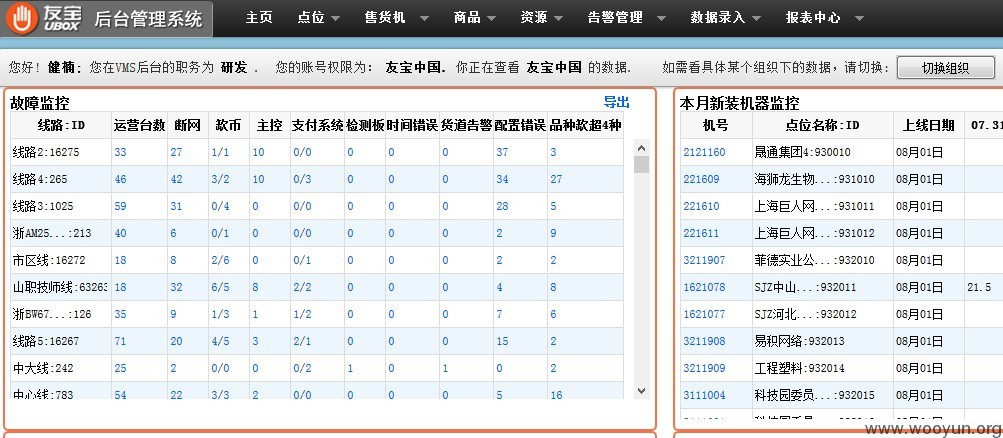Open machine number 3211907

[x=704, y=260]
